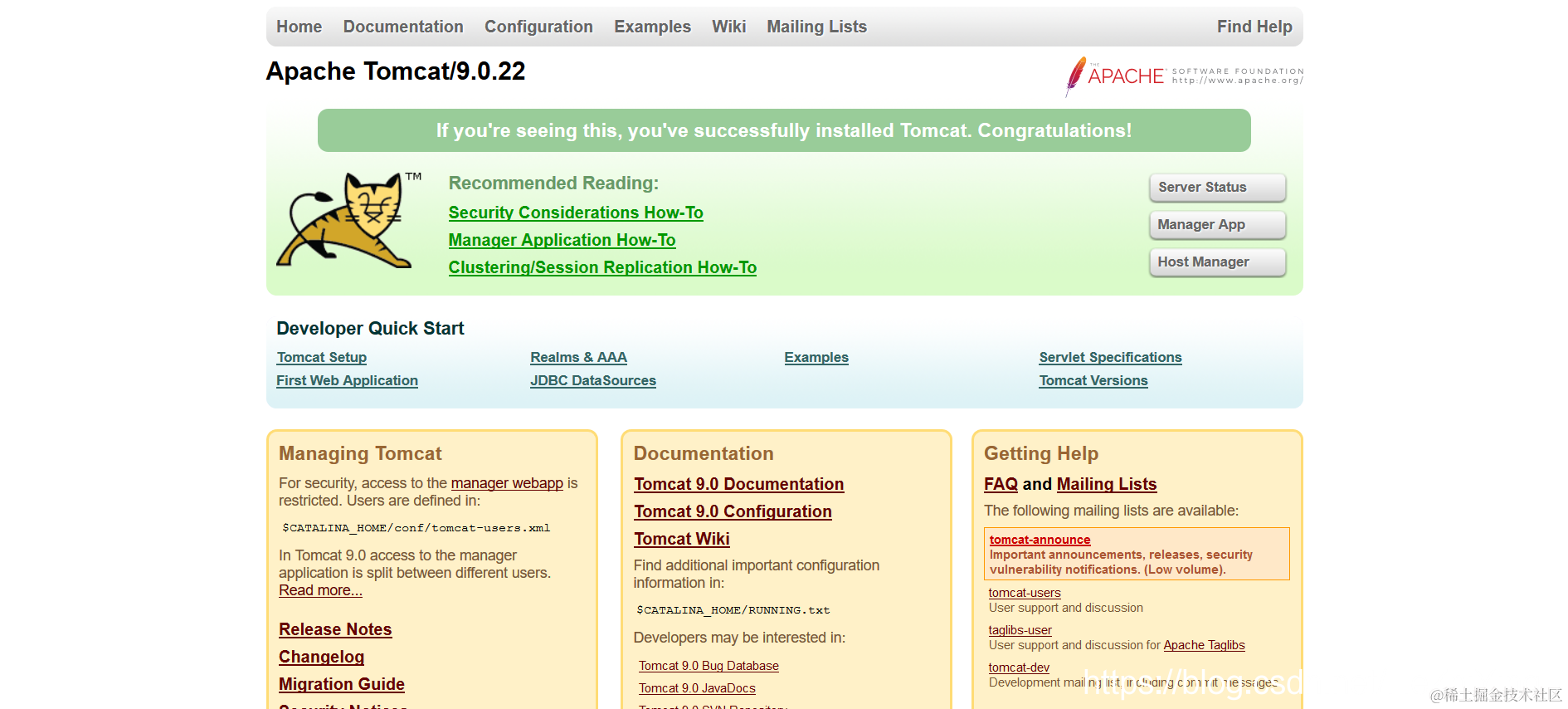
Task: Open the Manager App button
Action: [x=1217, y=225]
